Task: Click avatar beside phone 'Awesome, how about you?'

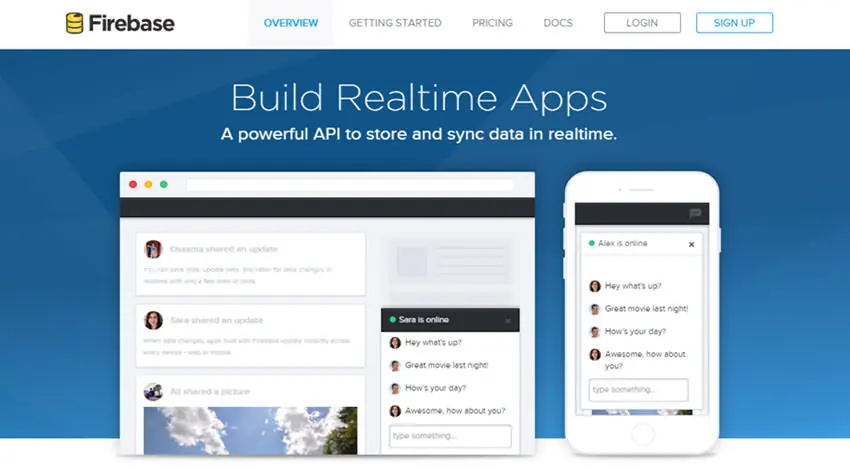Action: [x=595, y=355]
